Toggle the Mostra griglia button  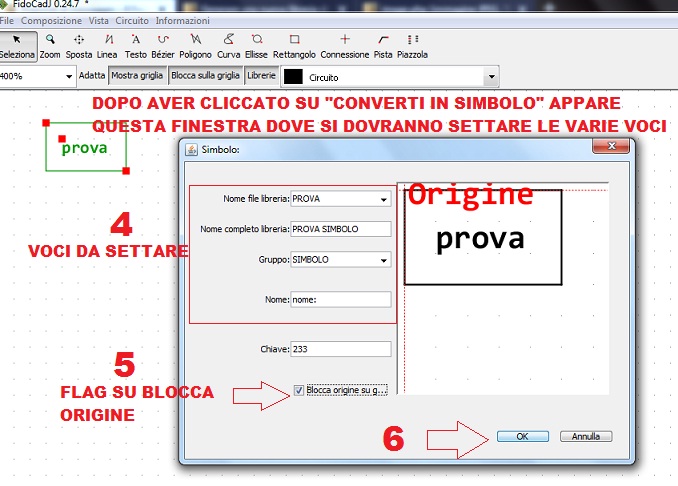click(x=137, y=75)
